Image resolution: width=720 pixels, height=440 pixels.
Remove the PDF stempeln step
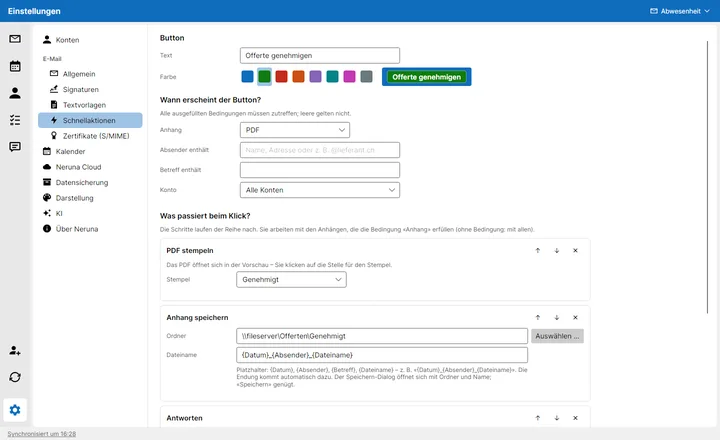click(x=575, y=250)
